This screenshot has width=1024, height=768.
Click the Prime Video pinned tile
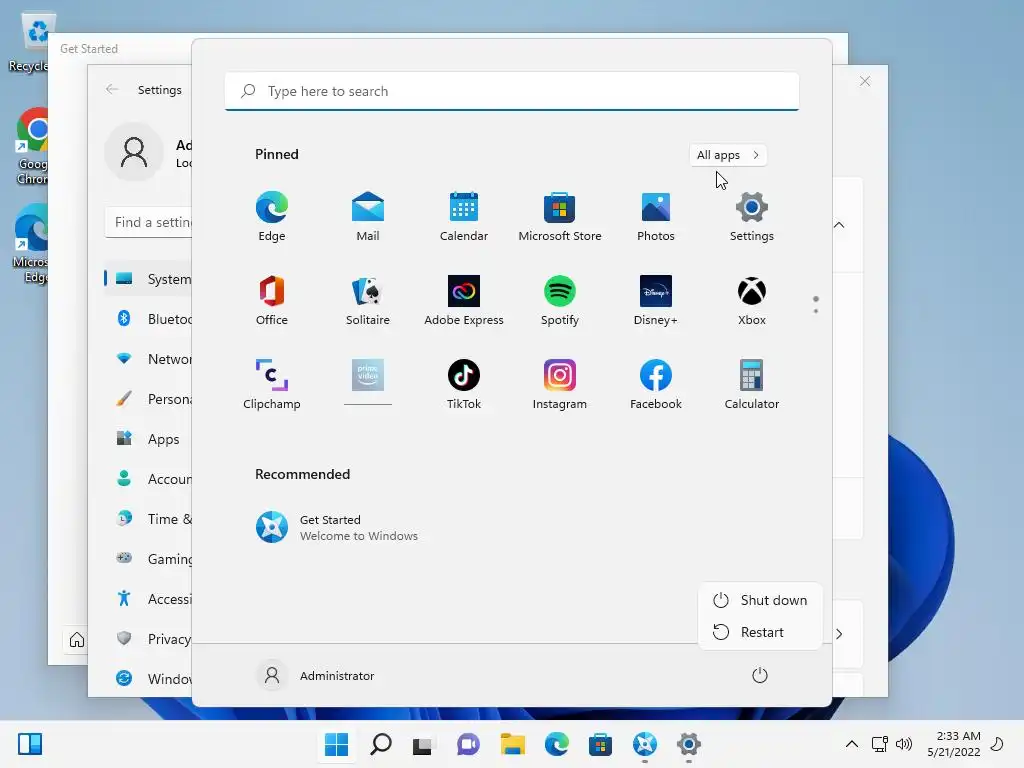368,381
